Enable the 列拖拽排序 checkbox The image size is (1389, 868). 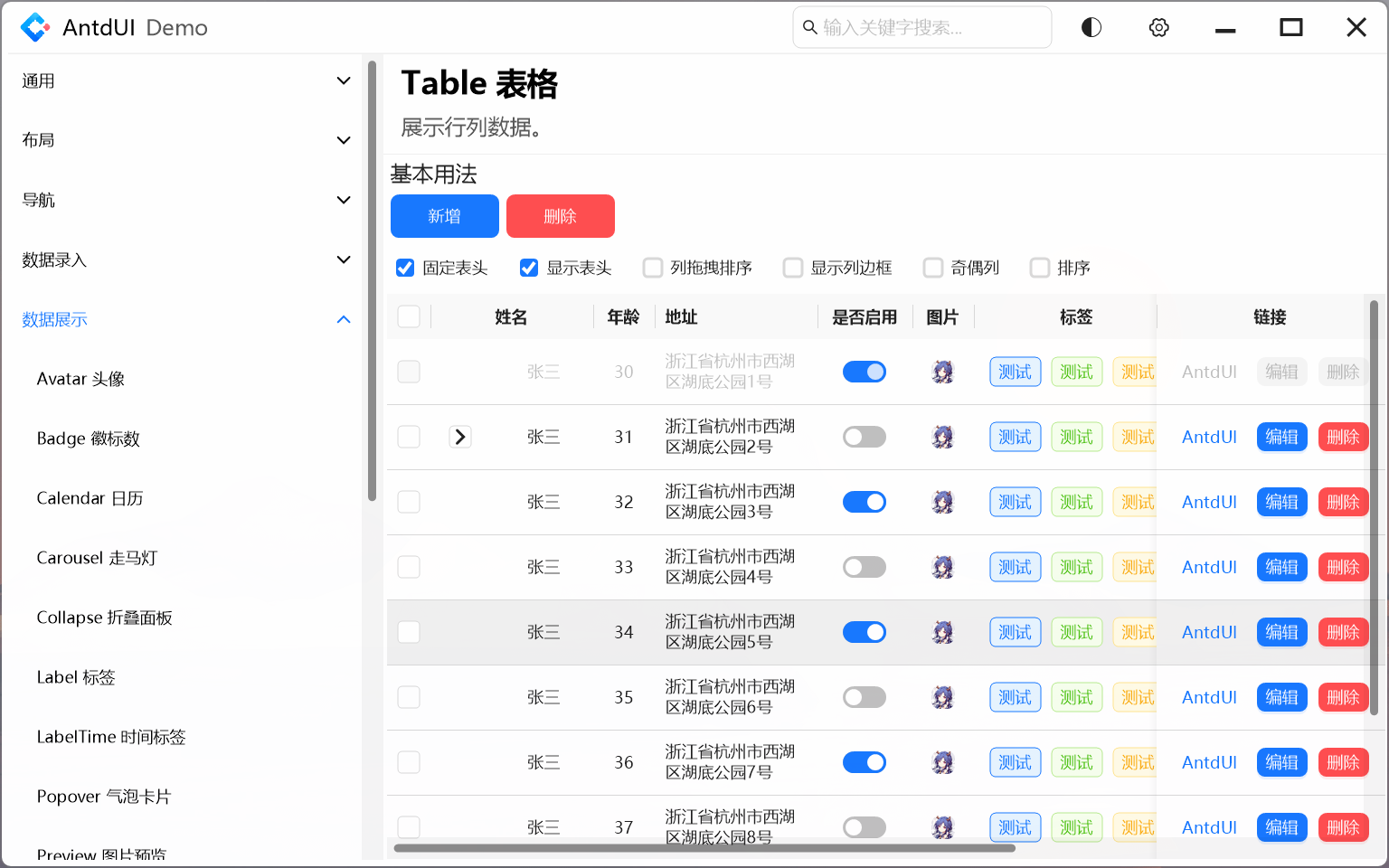(653, 268)
